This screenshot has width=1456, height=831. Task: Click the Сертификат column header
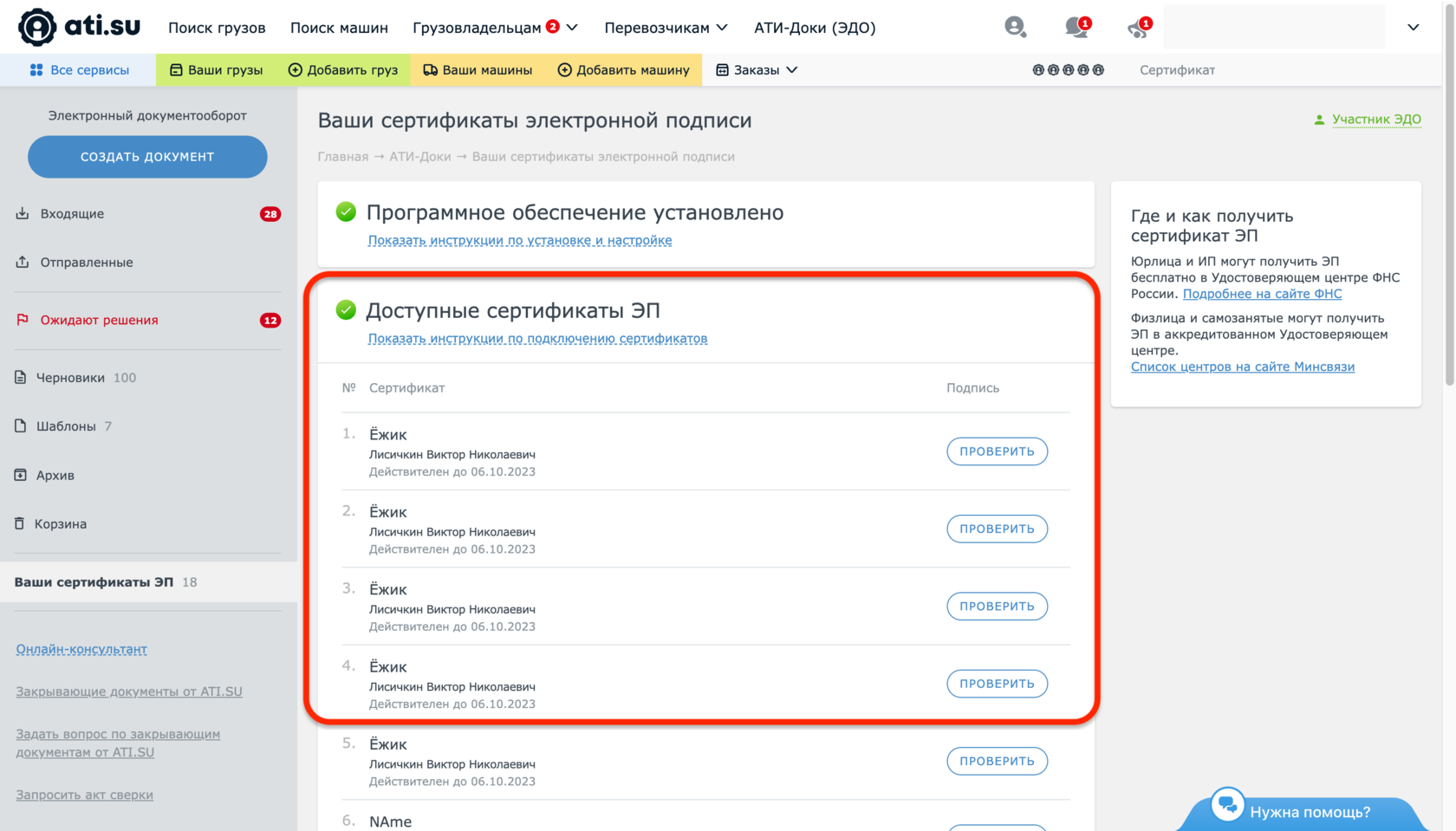(406, 388)
